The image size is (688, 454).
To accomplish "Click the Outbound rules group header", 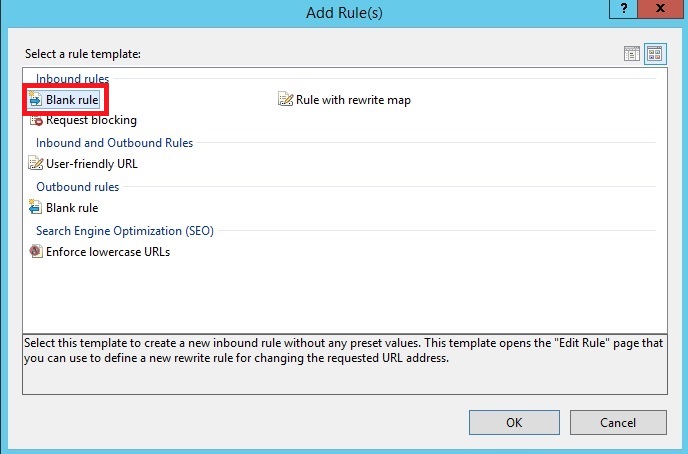I will [x=78, y=186].
